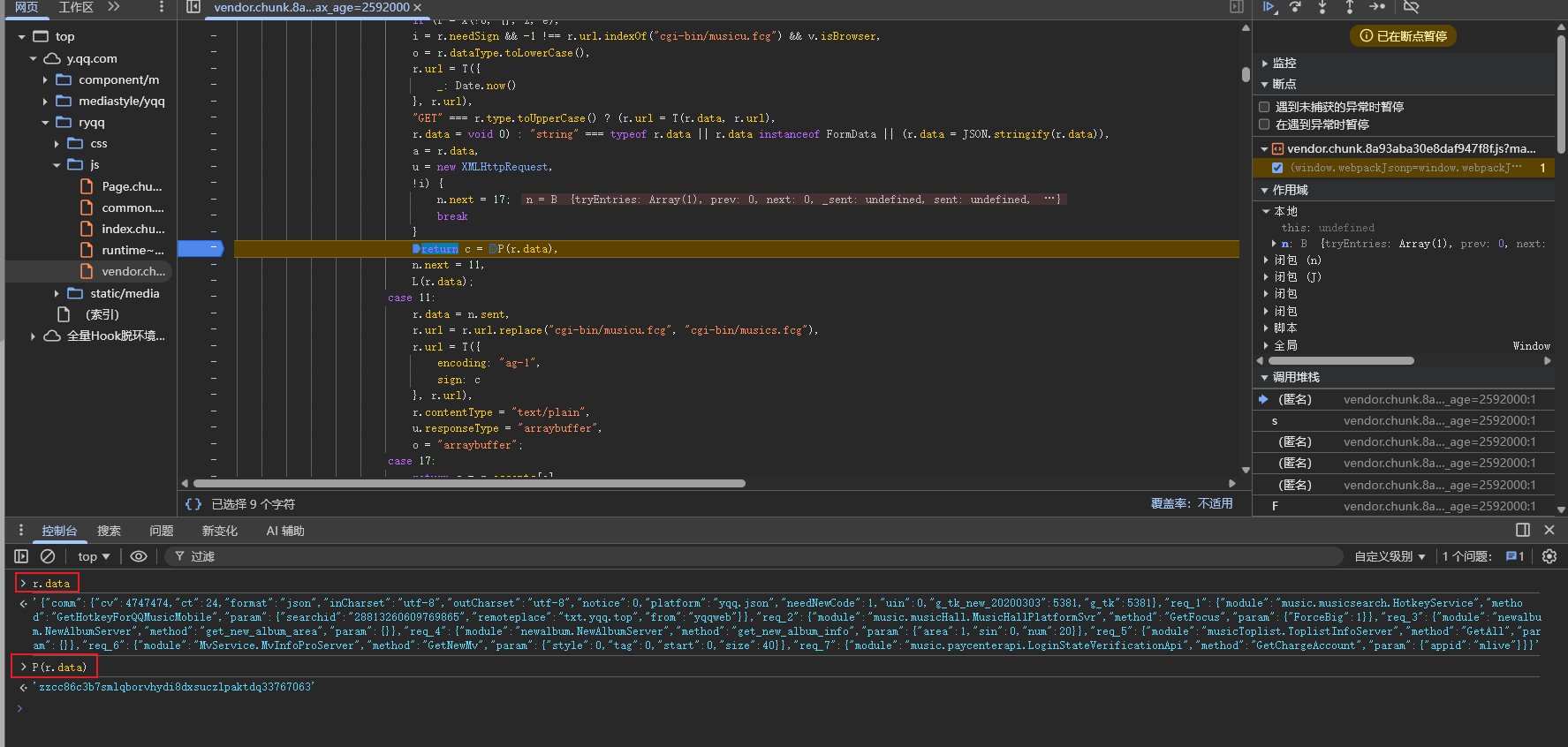Open console settings gear icon
The image size is (1568, 747).
pos(1549,556)
